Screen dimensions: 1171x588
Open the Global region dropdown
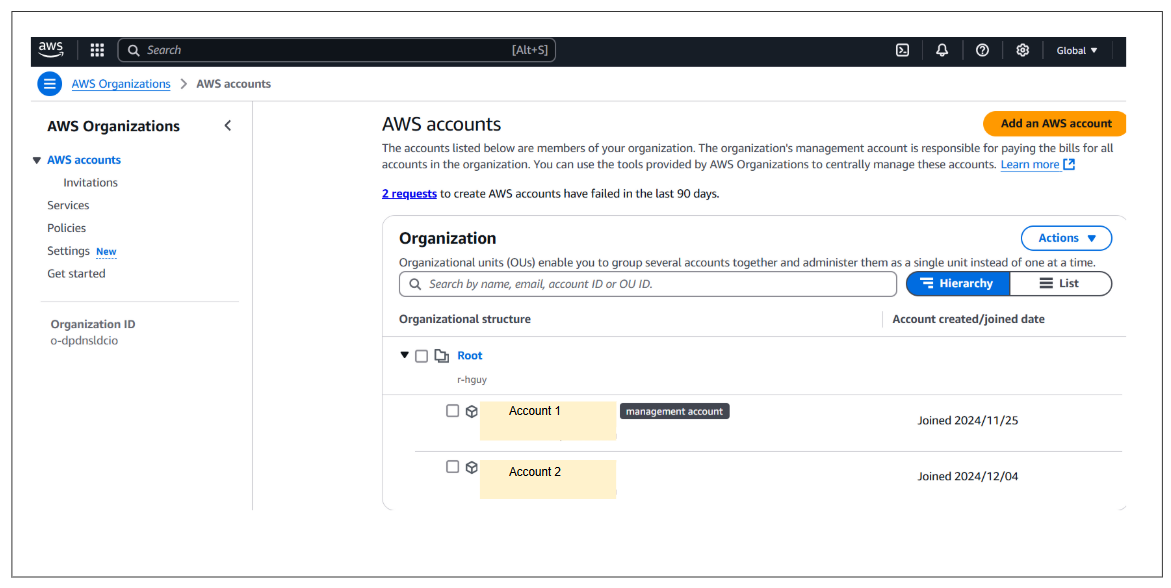[1077, 49]
